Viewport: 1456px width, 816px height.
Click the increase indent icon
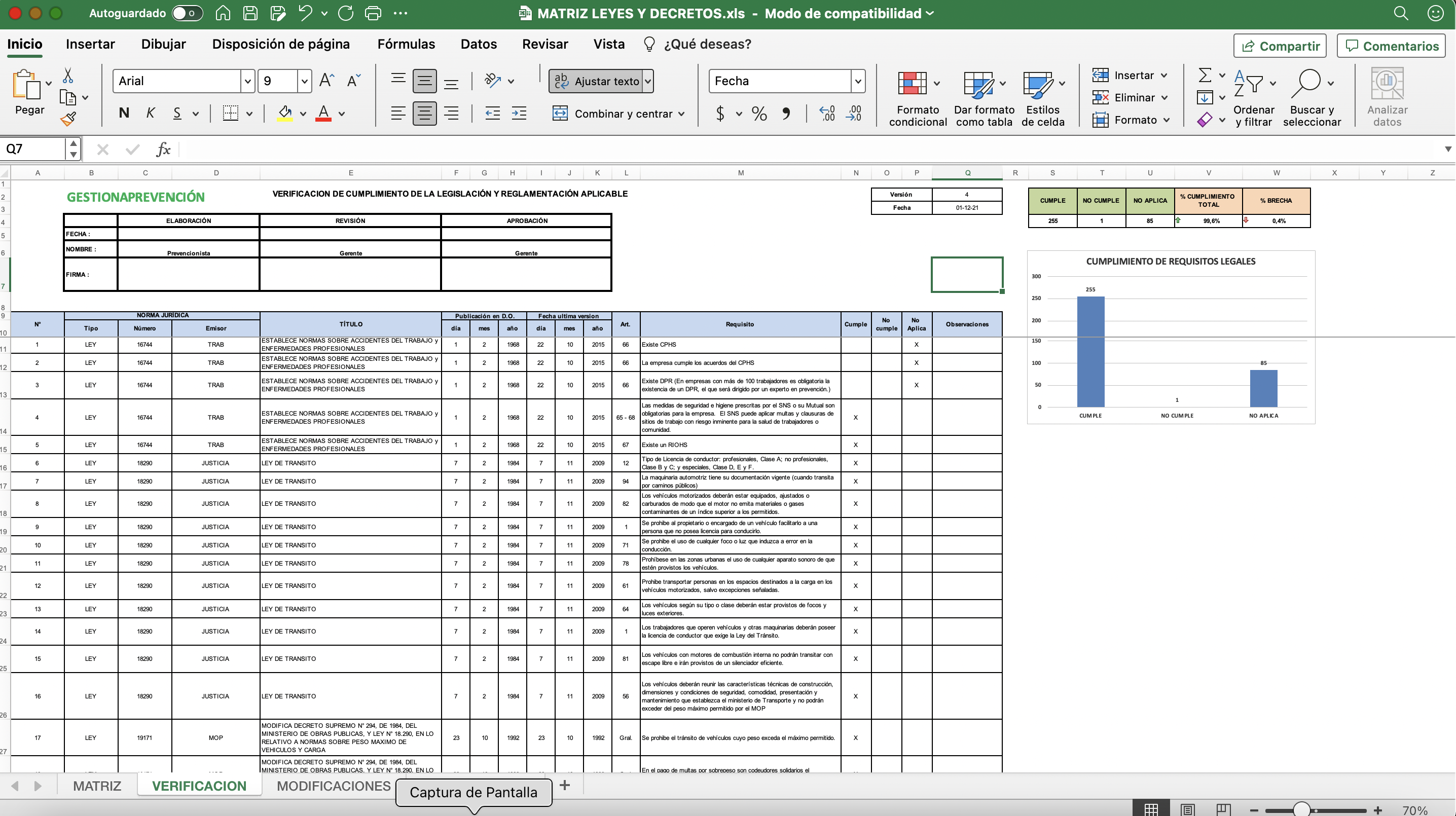coord(519,113)
